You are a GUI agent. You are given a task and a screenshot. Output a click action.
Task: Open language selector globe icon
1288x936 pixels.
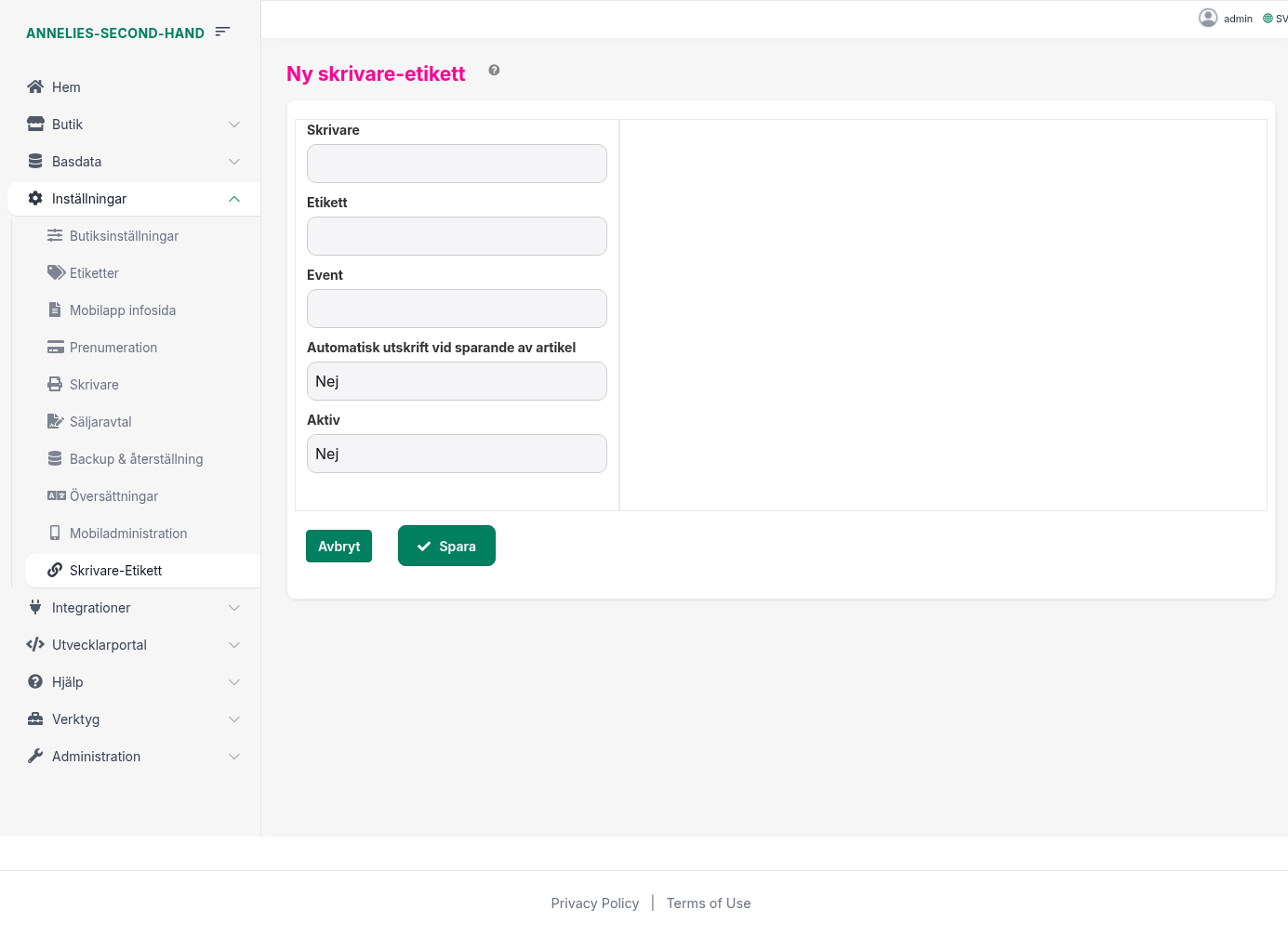pyautogui.click(x=1268, y=19)
